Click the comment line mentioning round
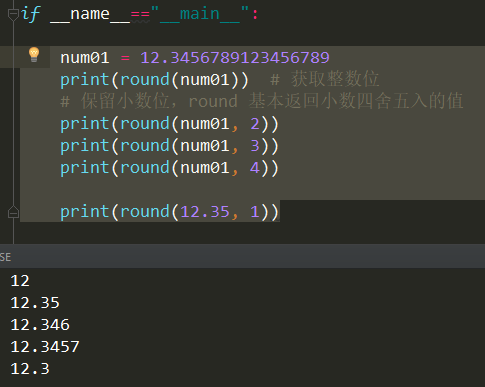The image size is (485, 387). pyautogui.click(x=262, y=101)
